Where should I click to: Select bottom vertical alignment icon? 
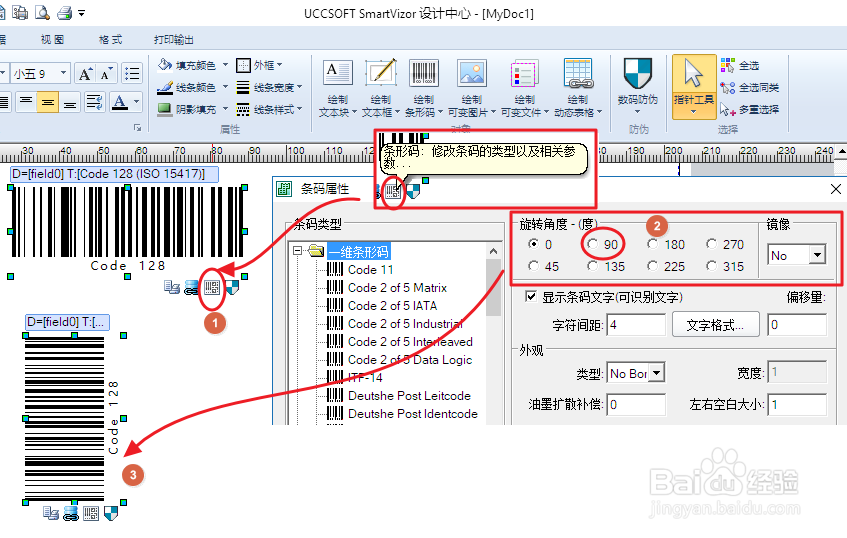click(70, 102)
